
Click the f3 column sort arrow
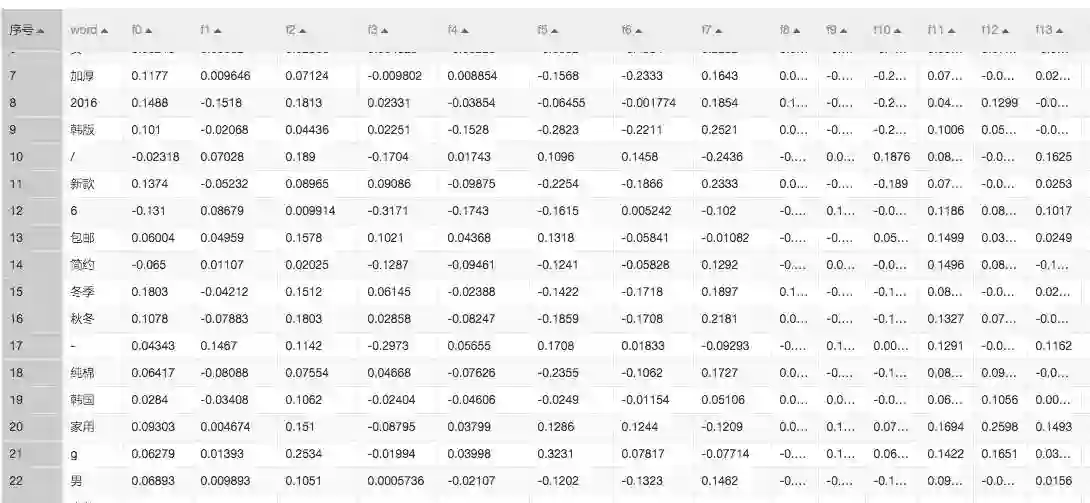pos(386,31)
